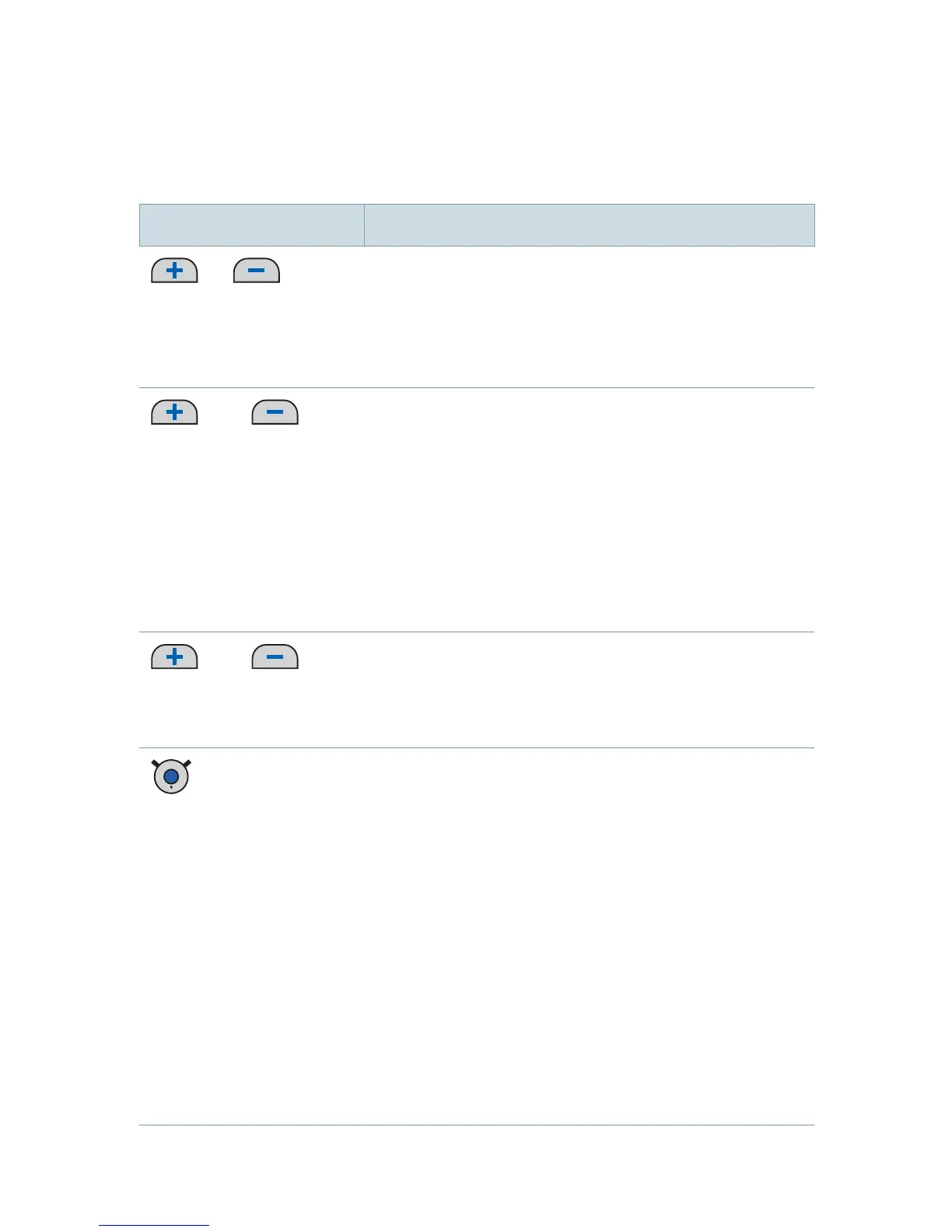The width and height of the screenshot is (952, 1232).
Task: Click the gap between second row's plus and minus
Action: [225, 412]
